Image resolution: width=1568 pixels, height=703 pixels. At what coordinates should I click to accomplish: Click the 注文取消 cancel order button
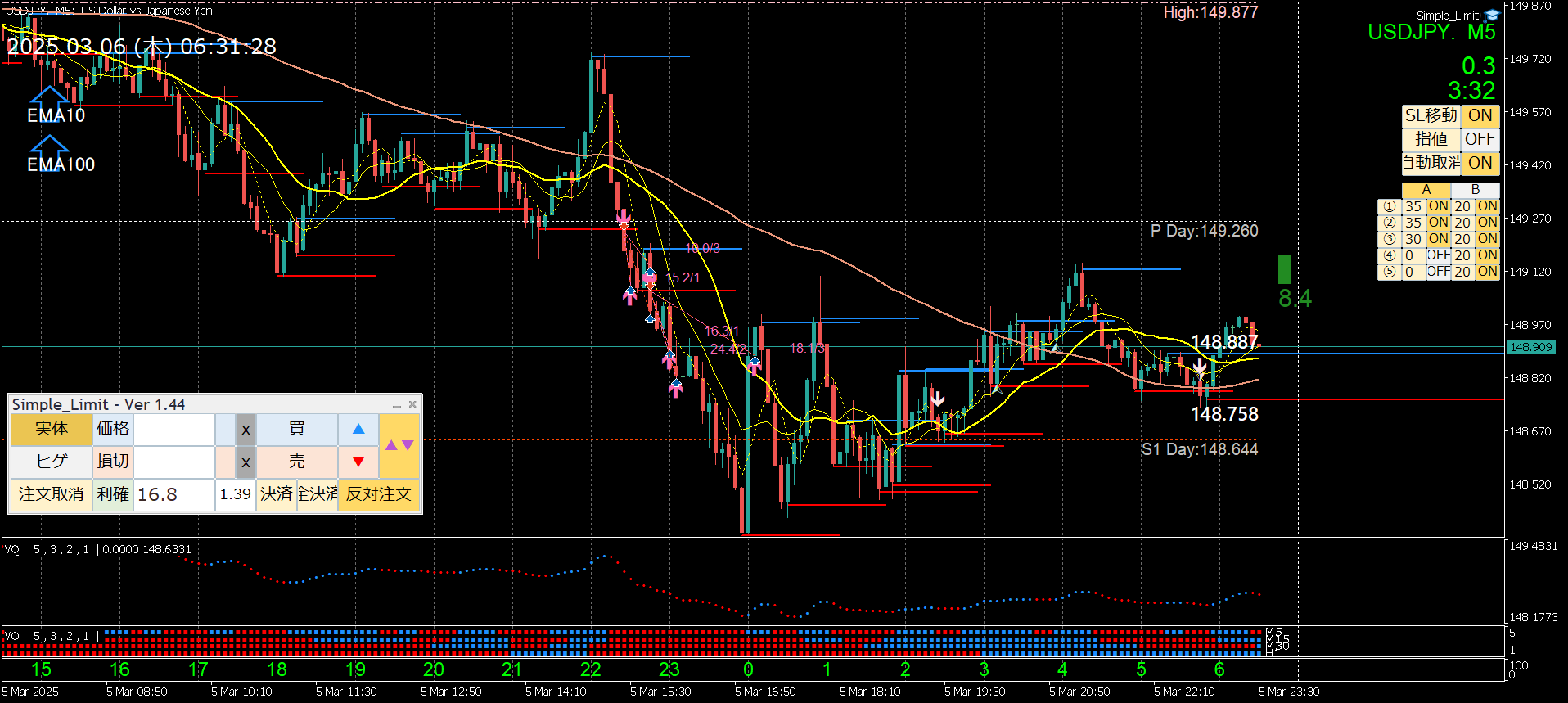51,494
